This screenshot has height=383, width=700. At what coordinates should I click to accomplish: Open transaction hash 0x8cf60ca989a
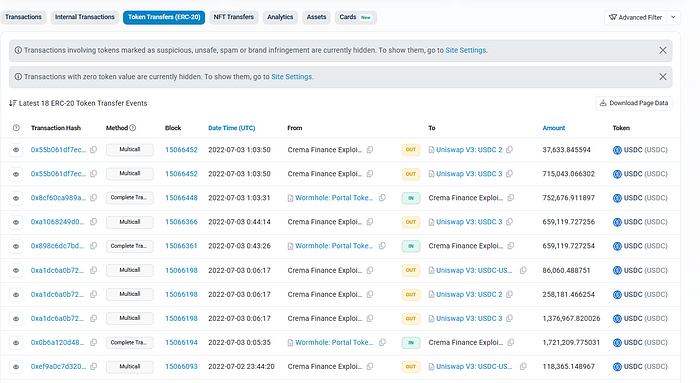coord(58,198)
